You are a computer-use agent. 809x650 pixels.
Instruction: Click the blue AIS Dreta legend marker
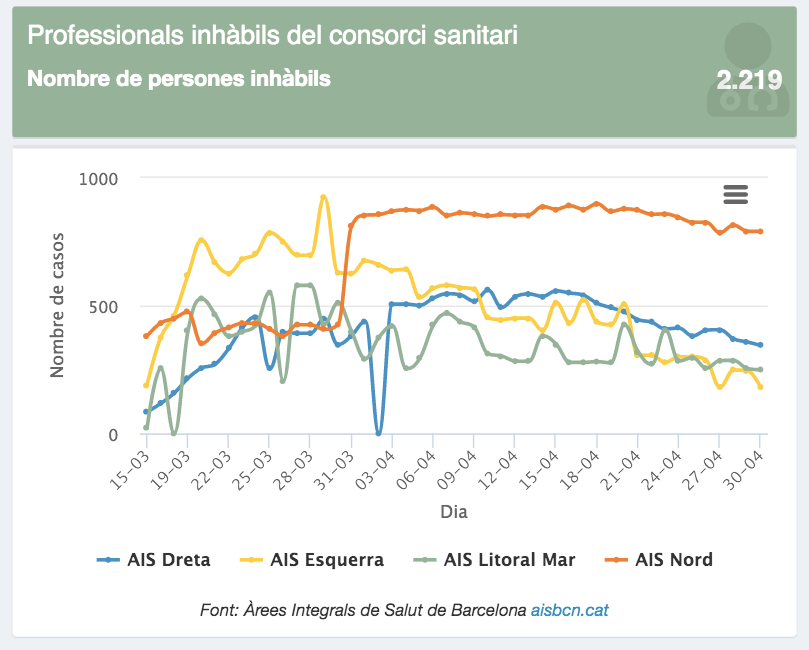tap(110, 560)
